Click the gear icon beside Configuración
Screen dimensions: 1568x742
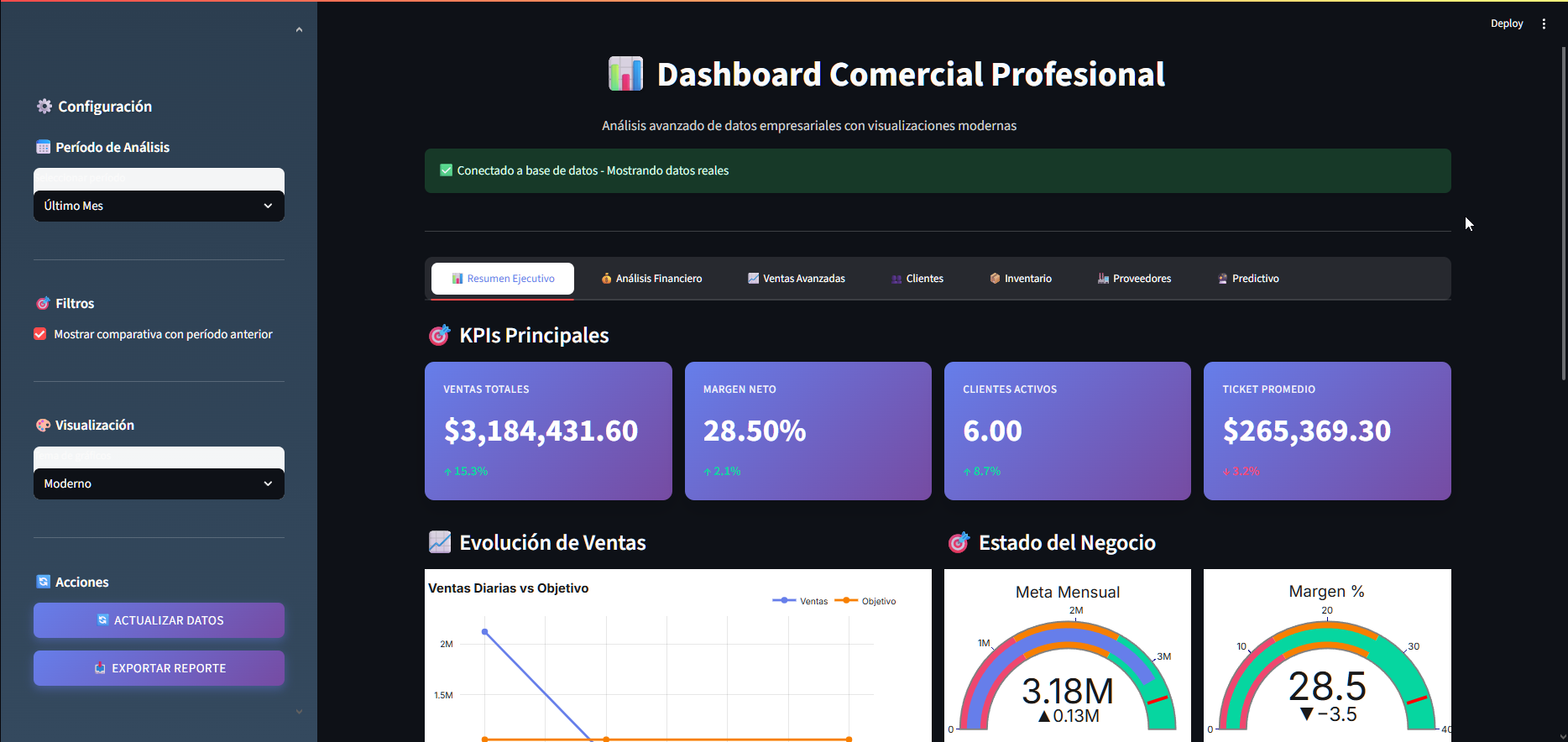pyautogui.click(x=44, y=107)
